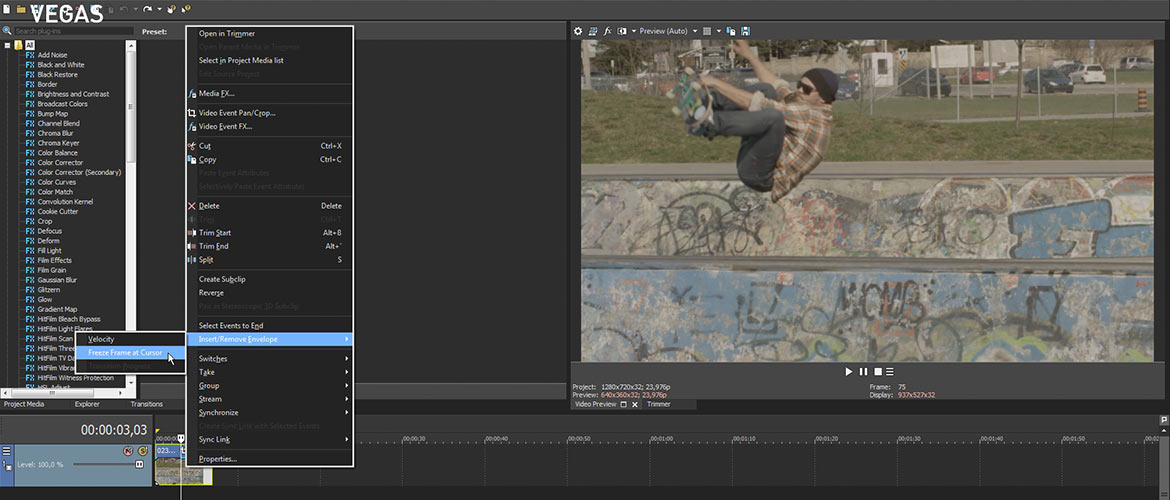Open Project Video Properties gear icon
This screenshot has height=500, width=1170.
578,31
